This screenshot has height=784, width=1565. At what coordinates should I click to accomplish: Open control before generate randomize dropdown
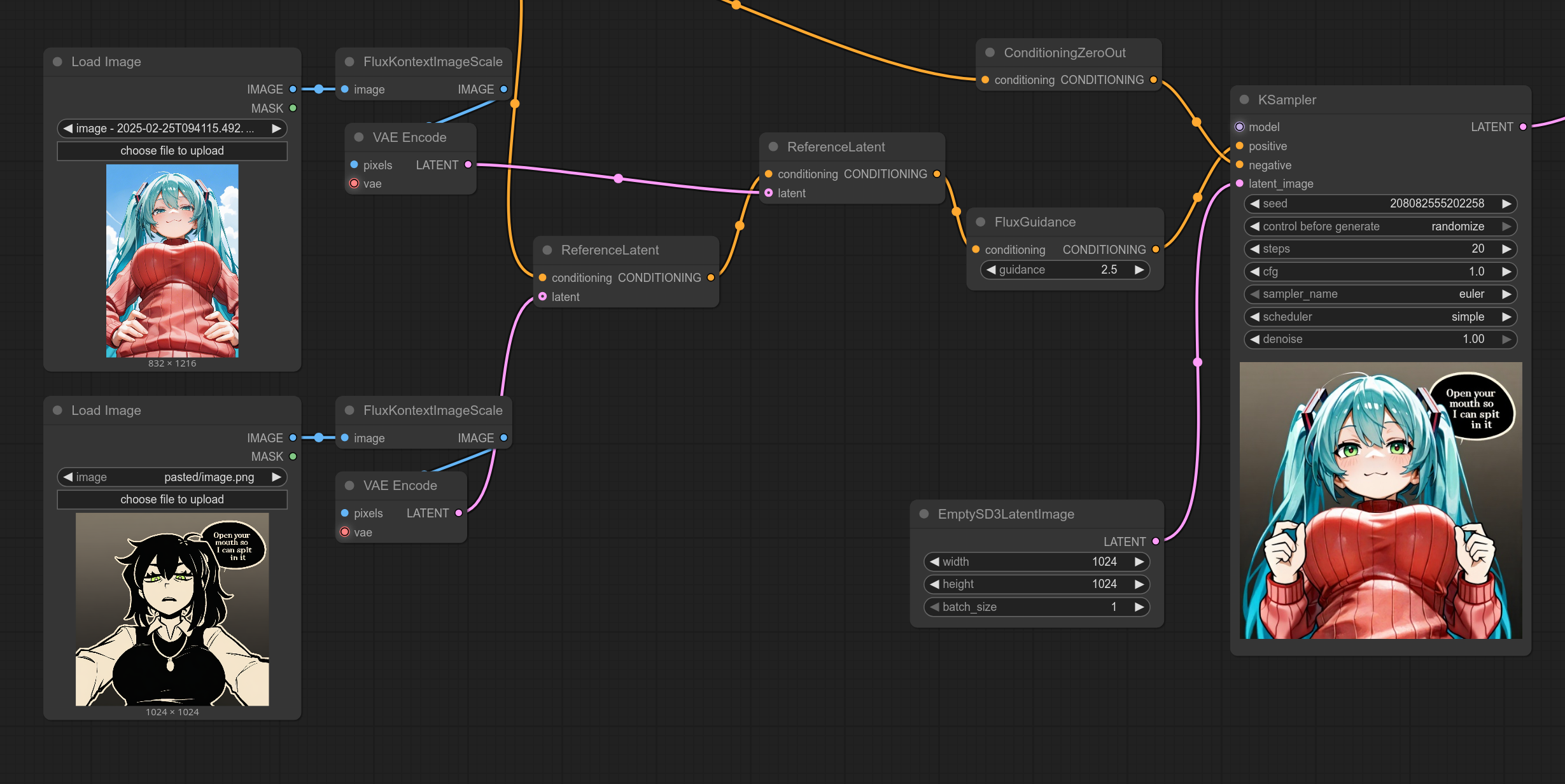[x=1380, y=227]
